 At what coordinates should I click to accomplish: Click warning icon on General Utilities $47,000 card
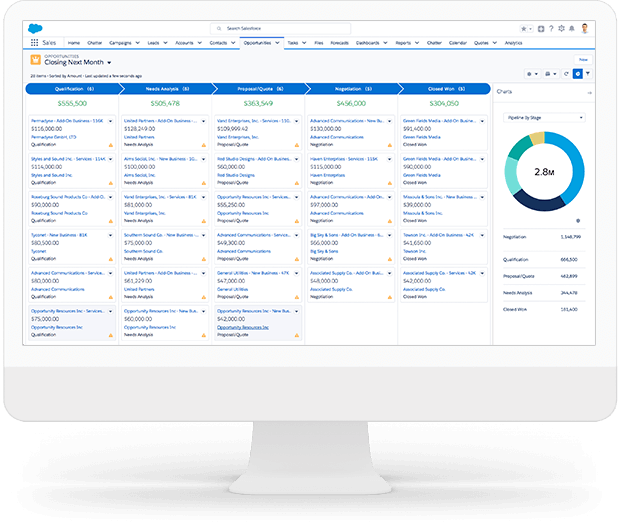click(x=297, y=297)
